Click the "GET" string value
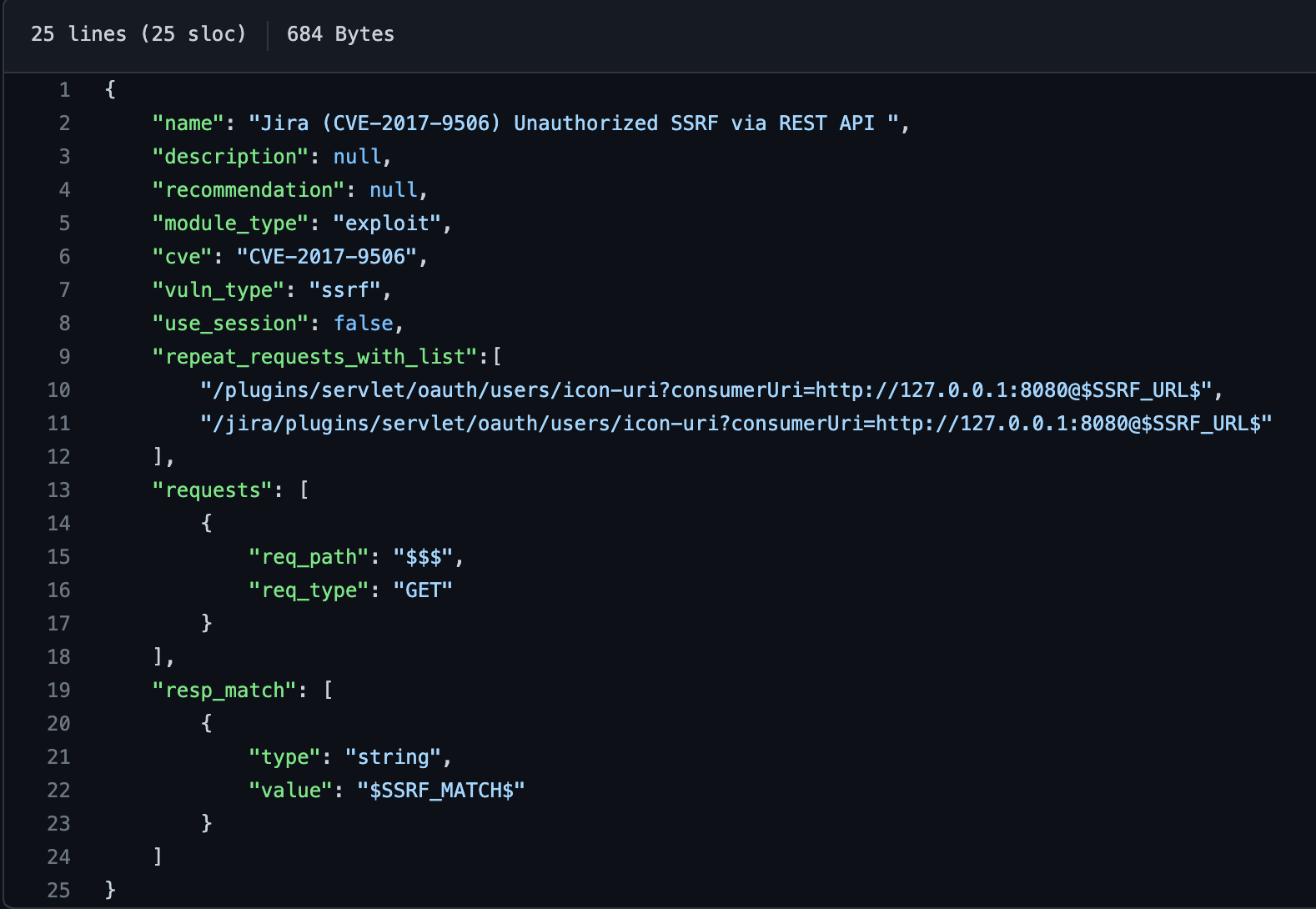Viewport: 1316px width, 909px height. [x=424, y=590]
